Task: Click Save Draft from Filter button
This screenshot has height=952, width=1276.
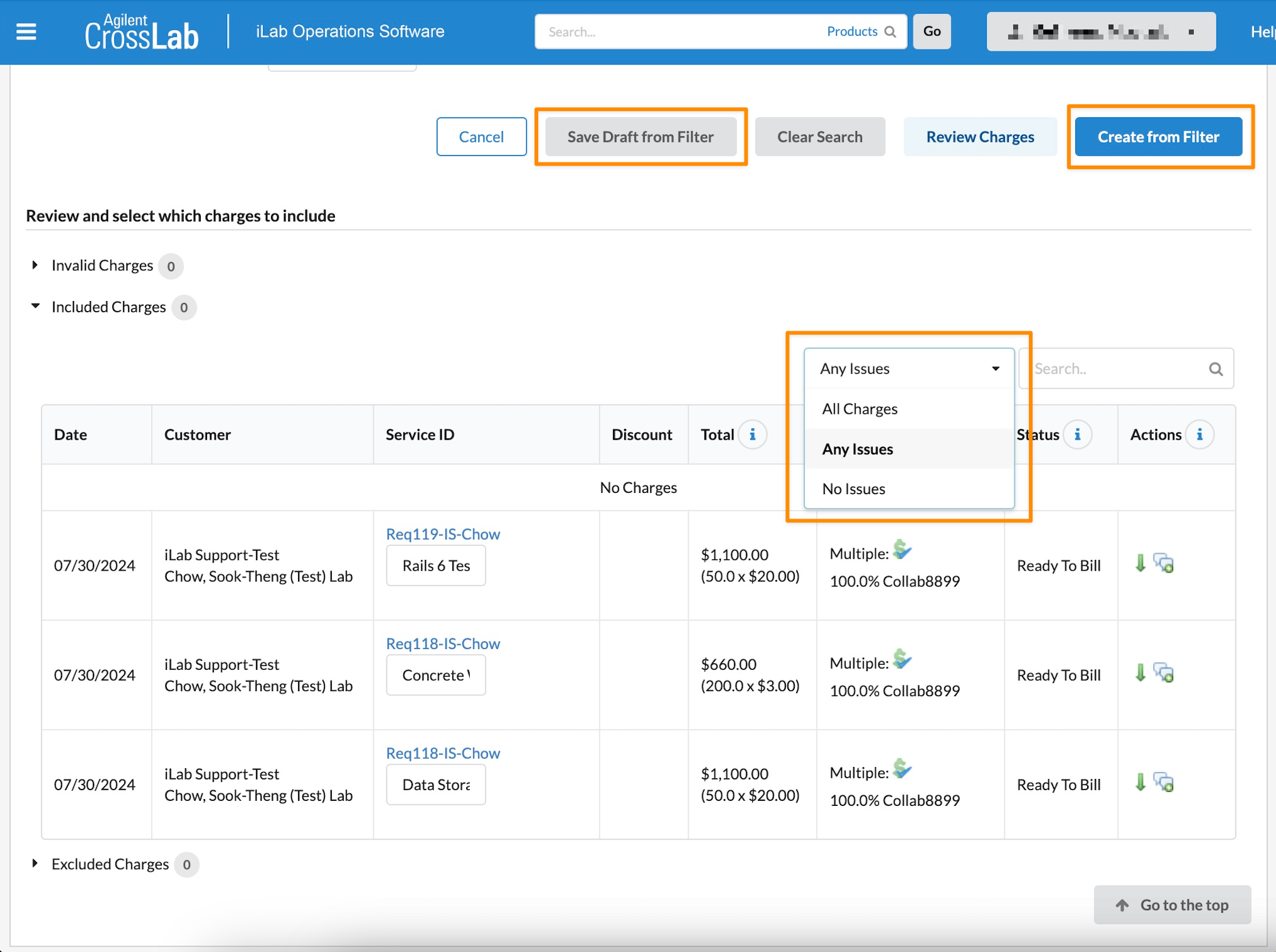Action: 640,137
